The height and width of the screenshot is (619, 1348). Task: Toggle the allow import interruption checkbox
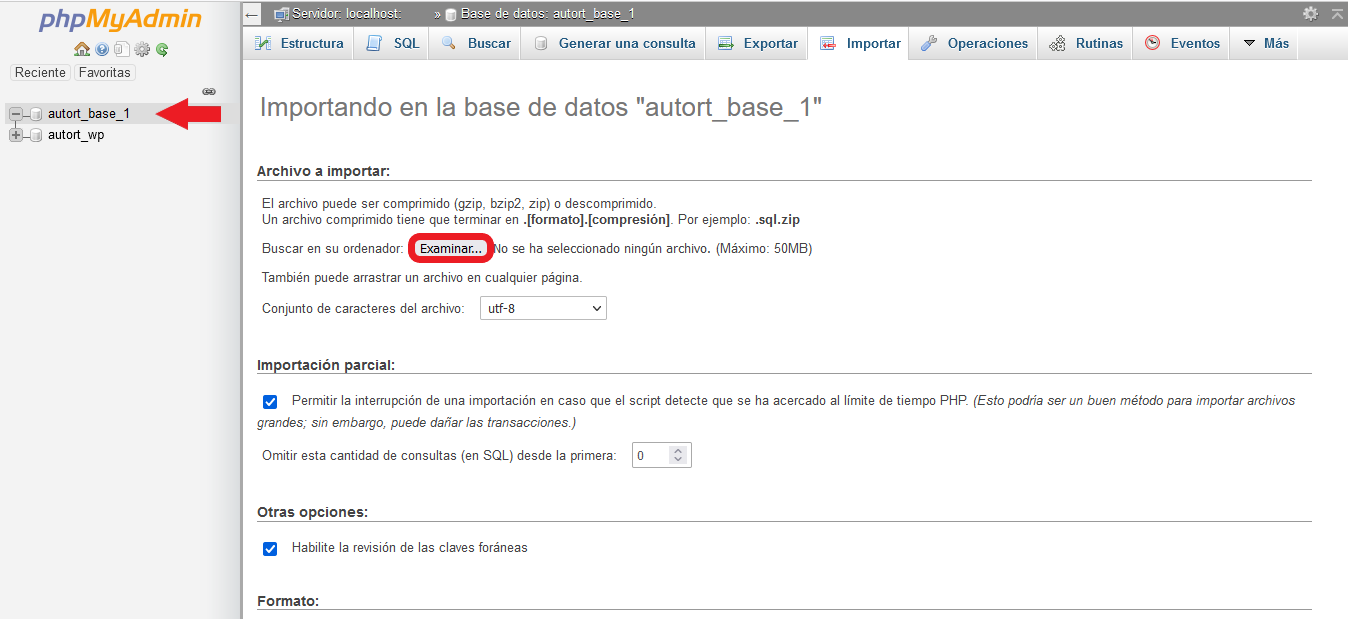pyautogui.click(x=270, y=401)
